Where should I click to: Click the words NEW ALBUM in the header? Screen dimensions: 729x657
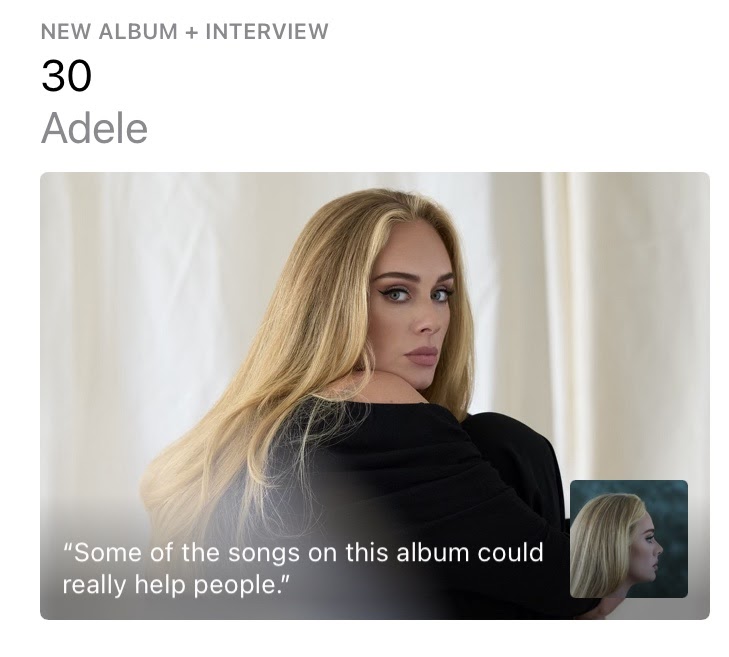click(x=109, y=32)
